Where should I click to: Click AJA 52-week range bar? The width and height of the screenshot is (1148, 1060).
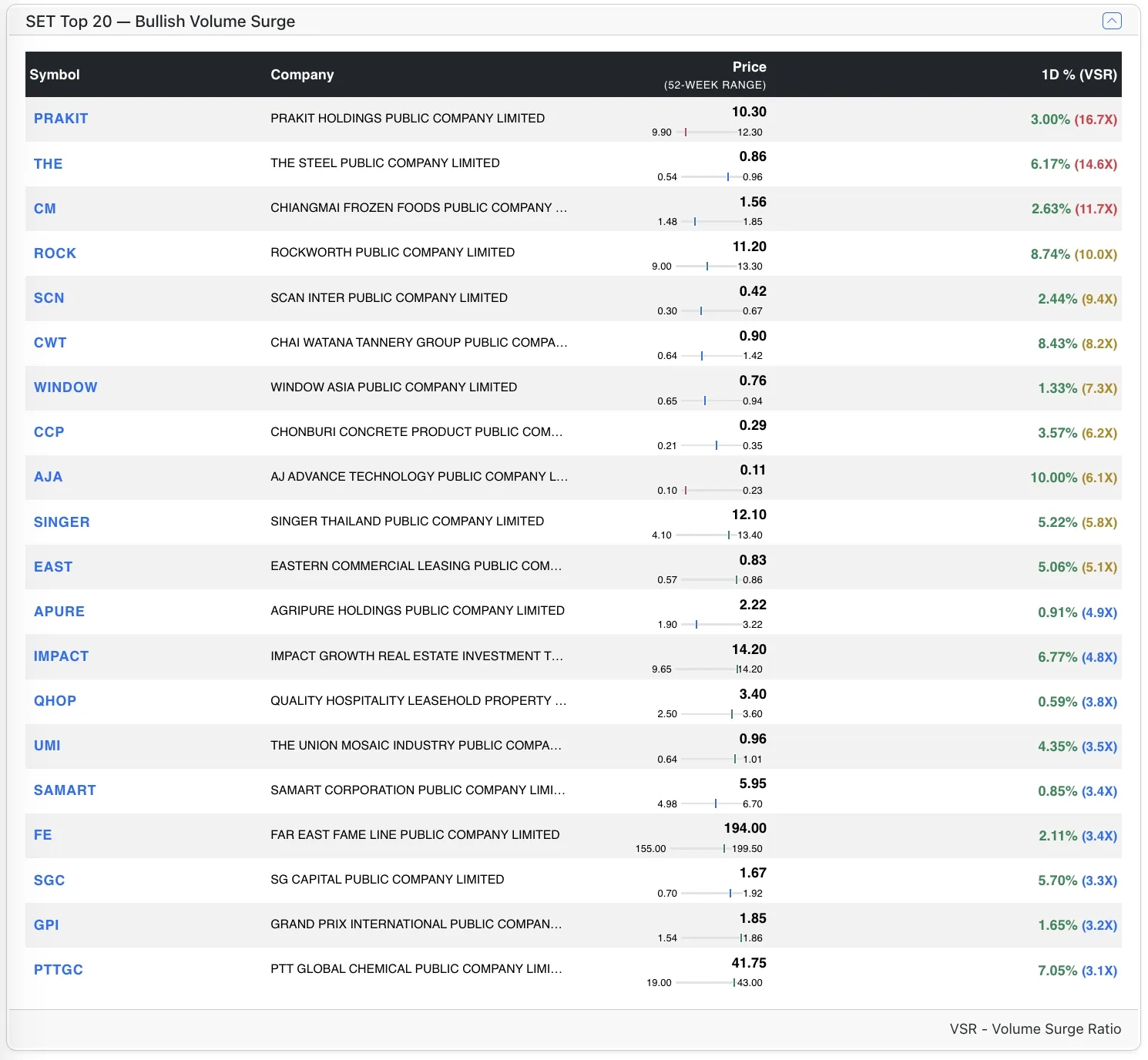[711, 490]
